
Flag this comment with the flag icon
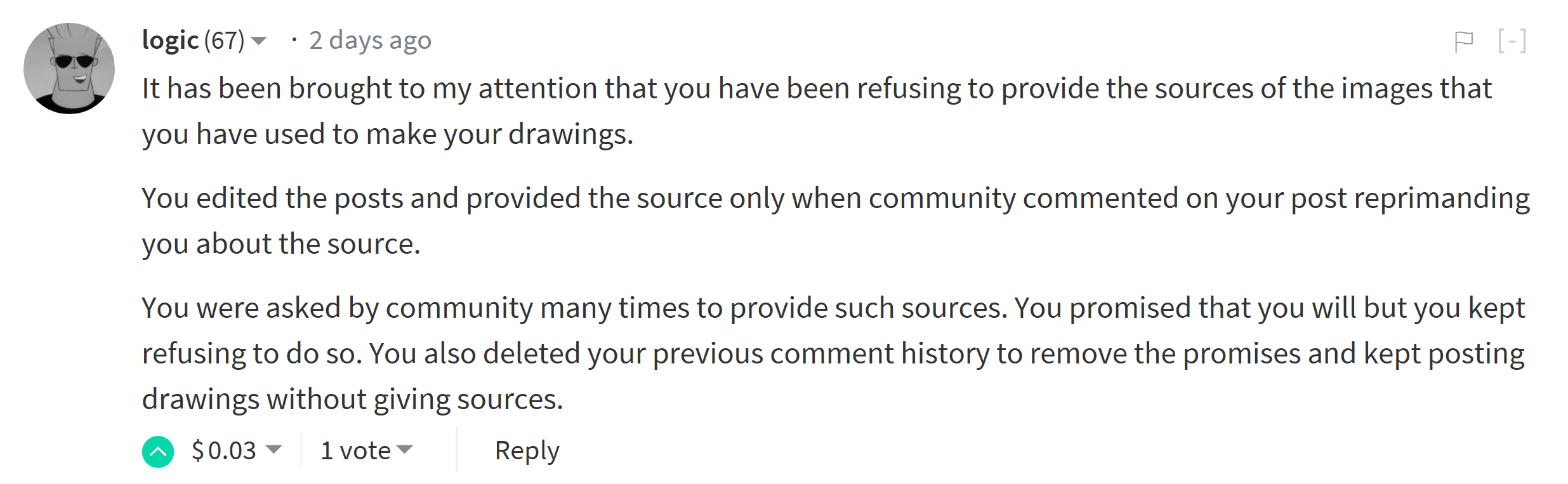coord(1463,42)
